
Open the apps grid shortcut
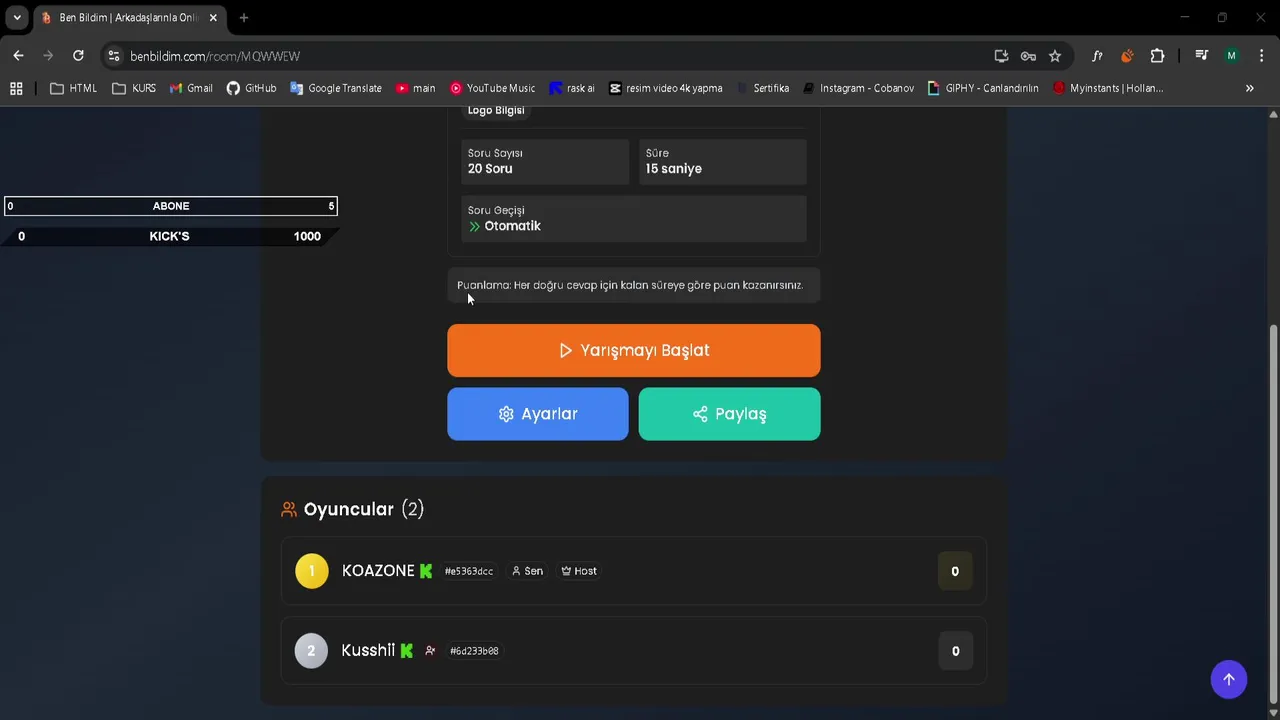click(x=16, y=88)
